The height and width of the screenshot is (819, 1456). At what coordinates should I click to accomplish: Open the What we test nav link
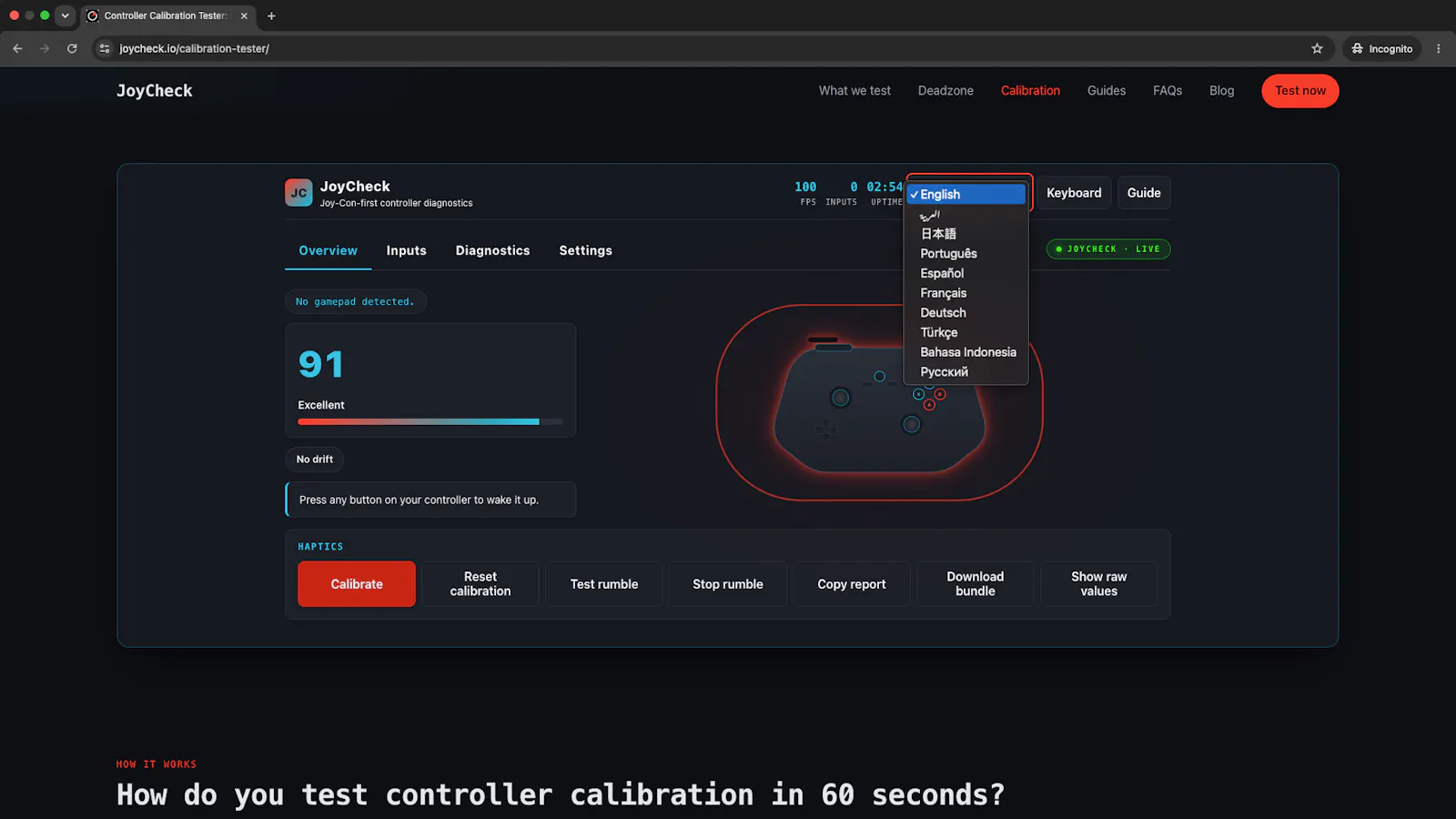click(x=854, y=90)
